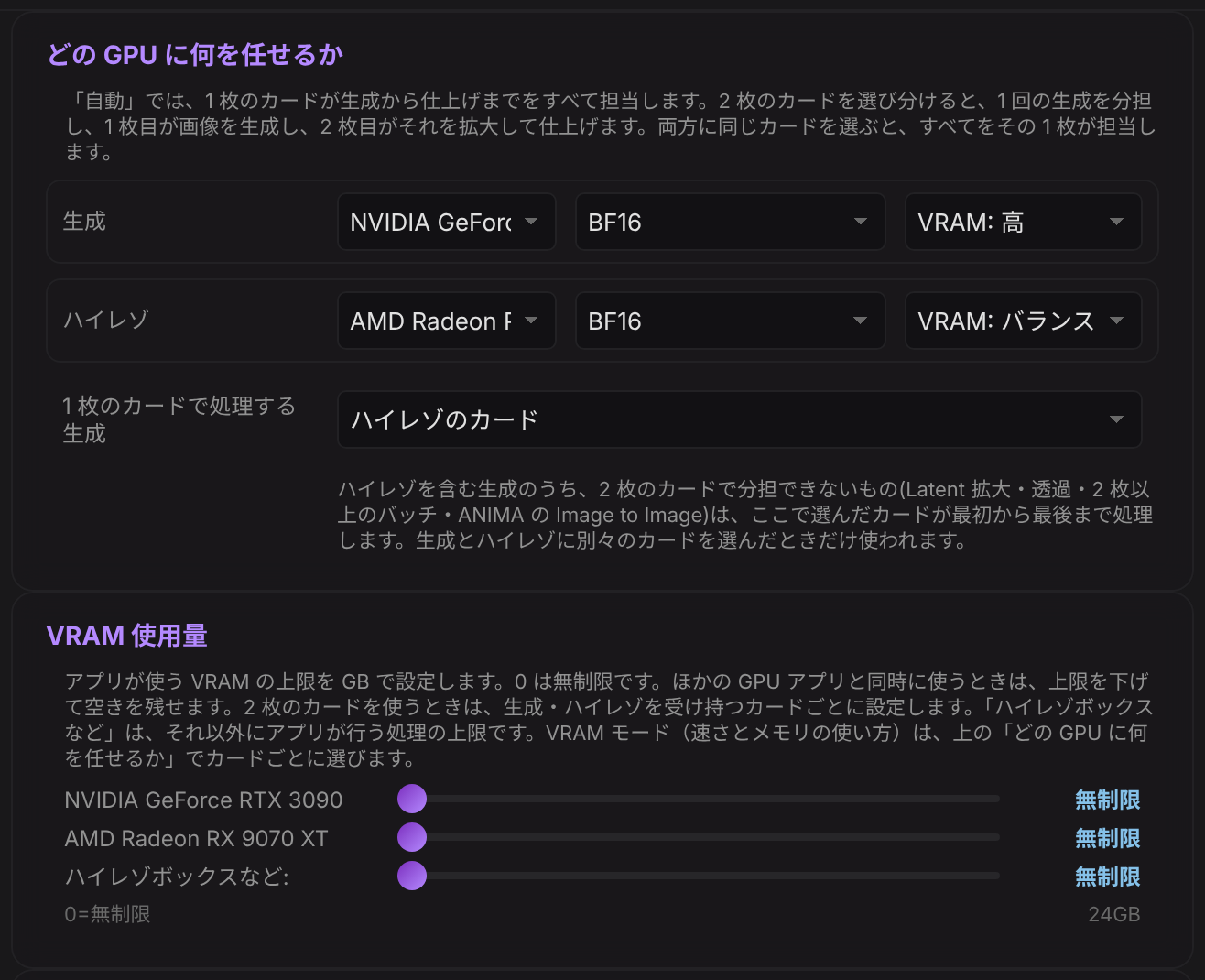Click the VRAM 使用量 section heading
Viewport: 1205px width, 980px height.
(x=127, y=636)
